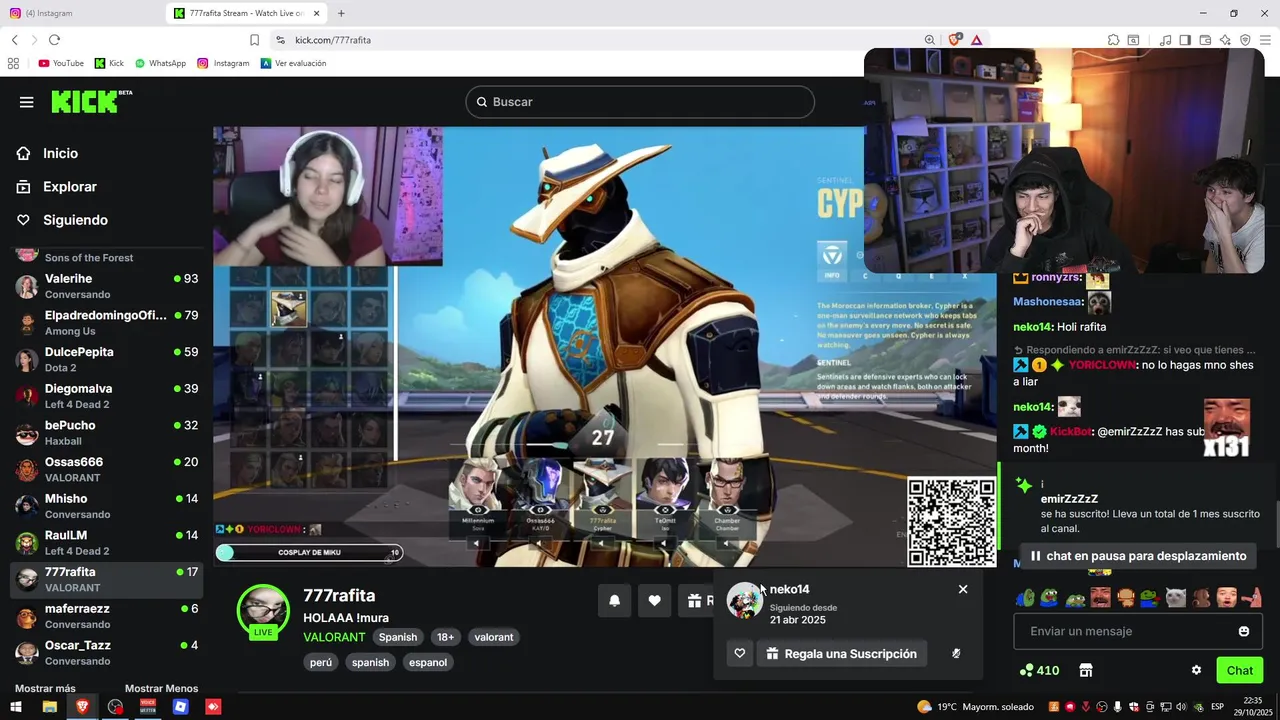Viewport: 1280px width, 720px height.
Task: Open RaulLM channel in sidebar
Action: 106,543
